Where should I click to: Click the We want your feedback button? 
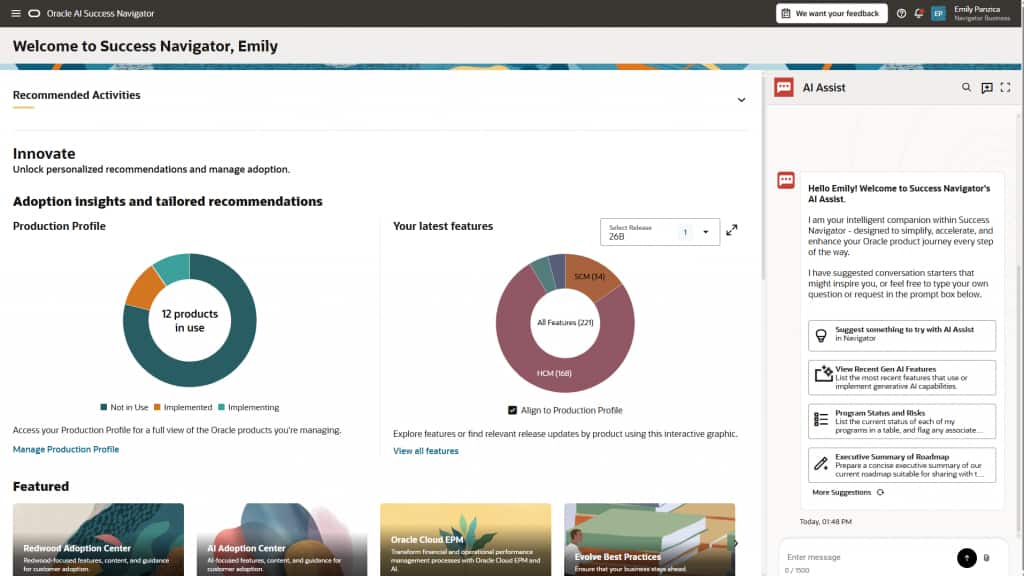tap(831, 13)
